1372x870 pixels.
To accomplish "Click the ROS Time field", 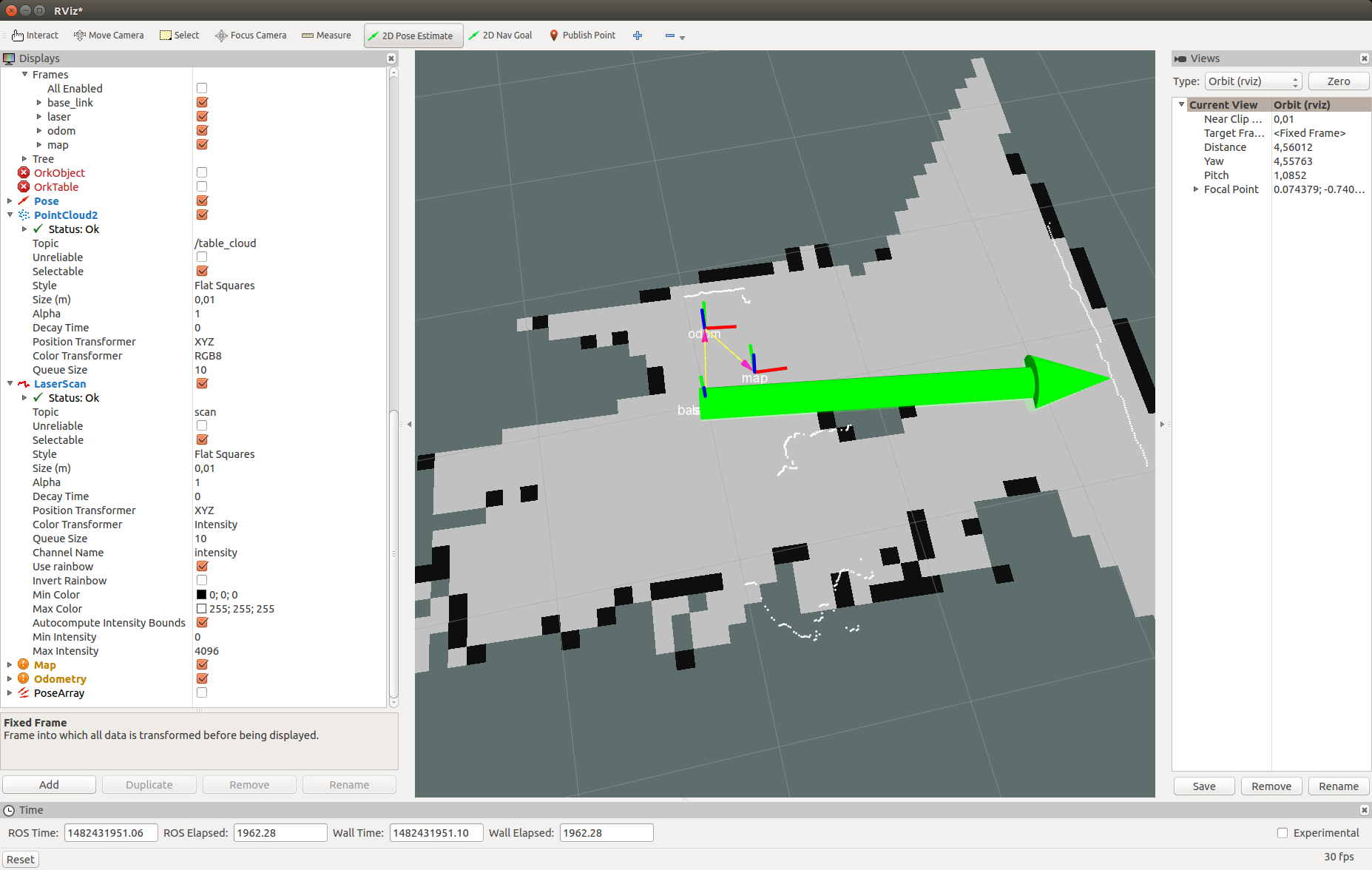I will point(111,833).
